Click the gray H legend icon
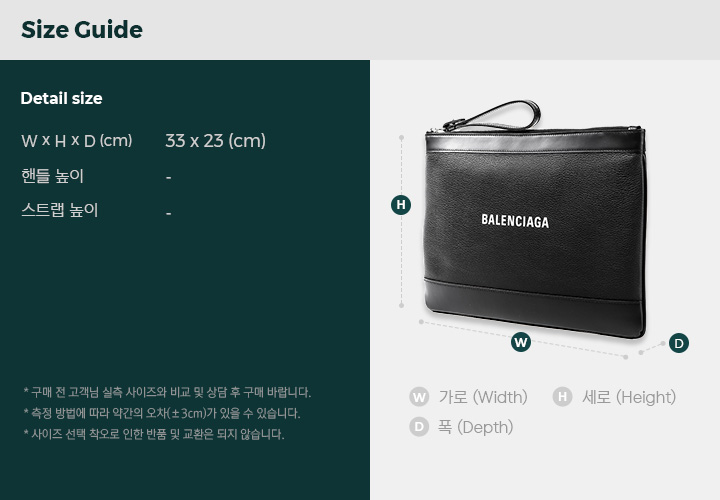This screenshot has height=500, width=720. (562, 397)
